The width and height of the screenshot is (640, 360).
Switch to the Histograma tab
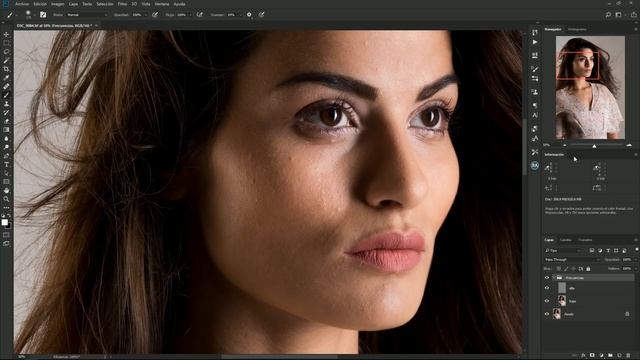577,29
